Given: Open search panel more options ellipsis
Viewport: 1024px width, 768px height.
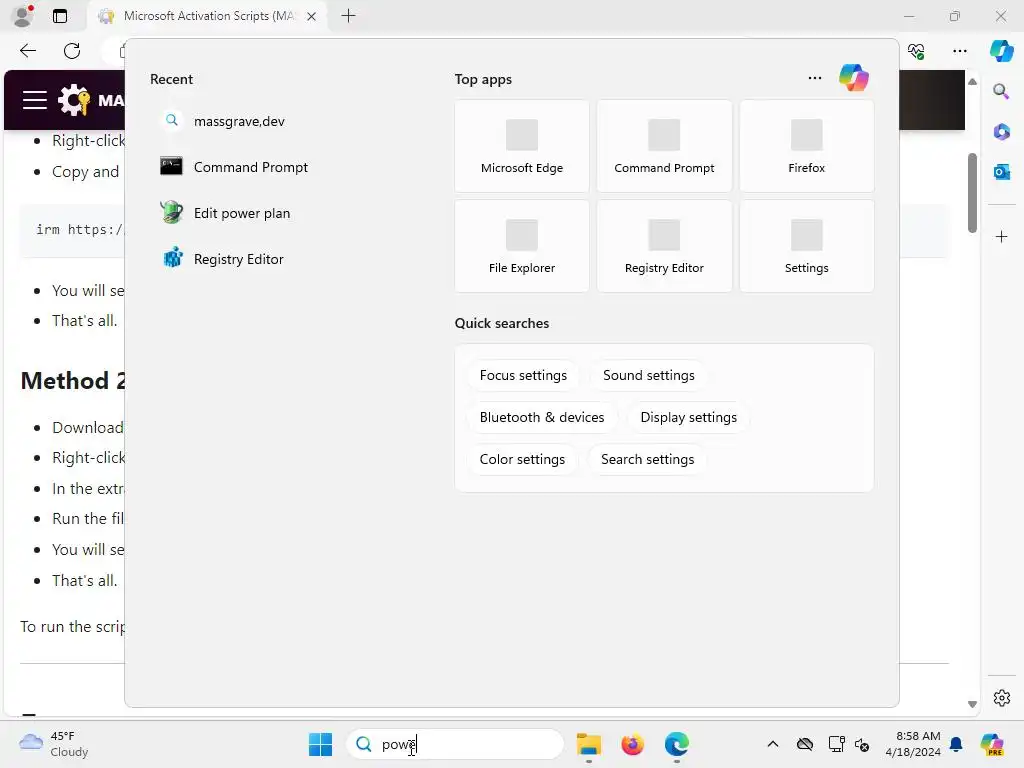Looking at the screenshot, I should pyautogui.click(x=814, y=78).
